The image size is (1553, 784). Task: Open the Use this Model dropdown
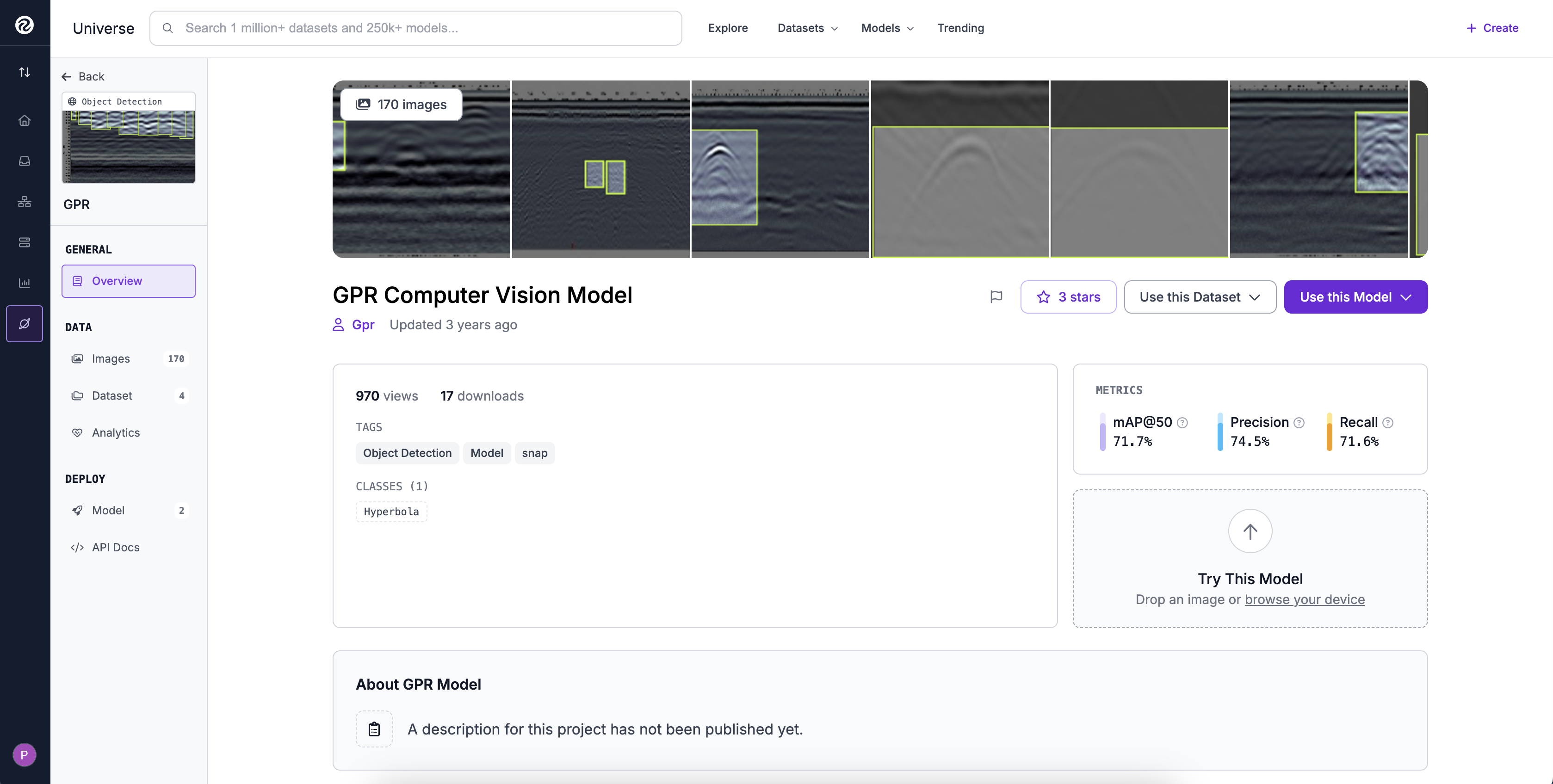[x=1355, y=297]
